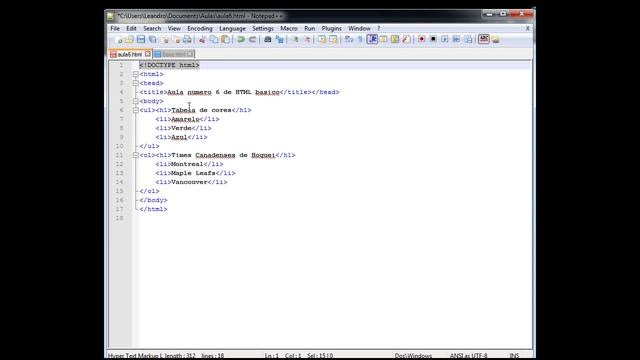The height and width of the screenshot is (360, 640).
Task: Click the Zoom In toolbar icon
Action: click(x=295, y=40)
